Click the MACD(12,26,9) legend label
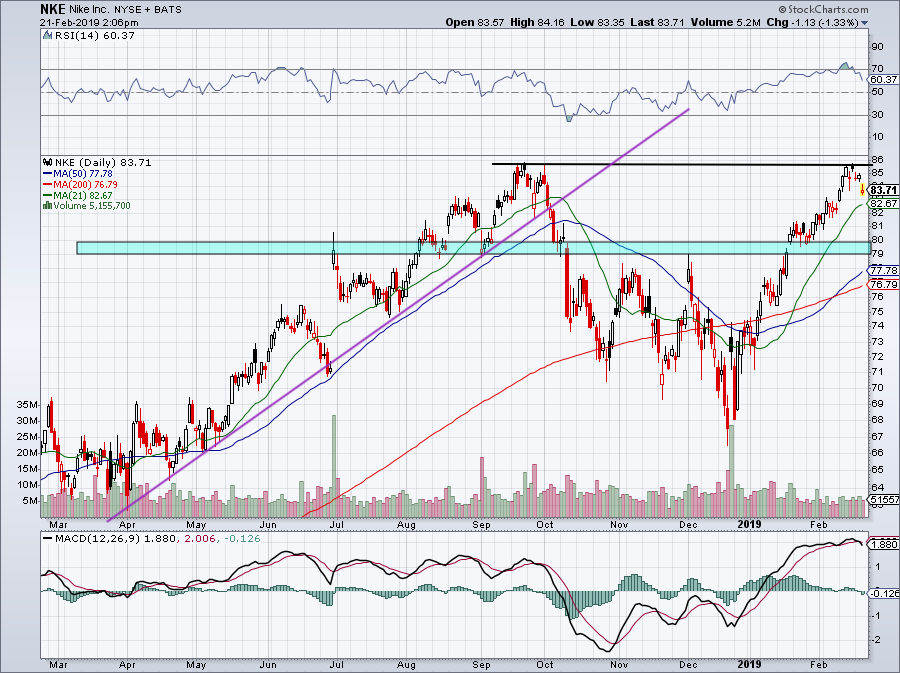 tap(98, 539)
